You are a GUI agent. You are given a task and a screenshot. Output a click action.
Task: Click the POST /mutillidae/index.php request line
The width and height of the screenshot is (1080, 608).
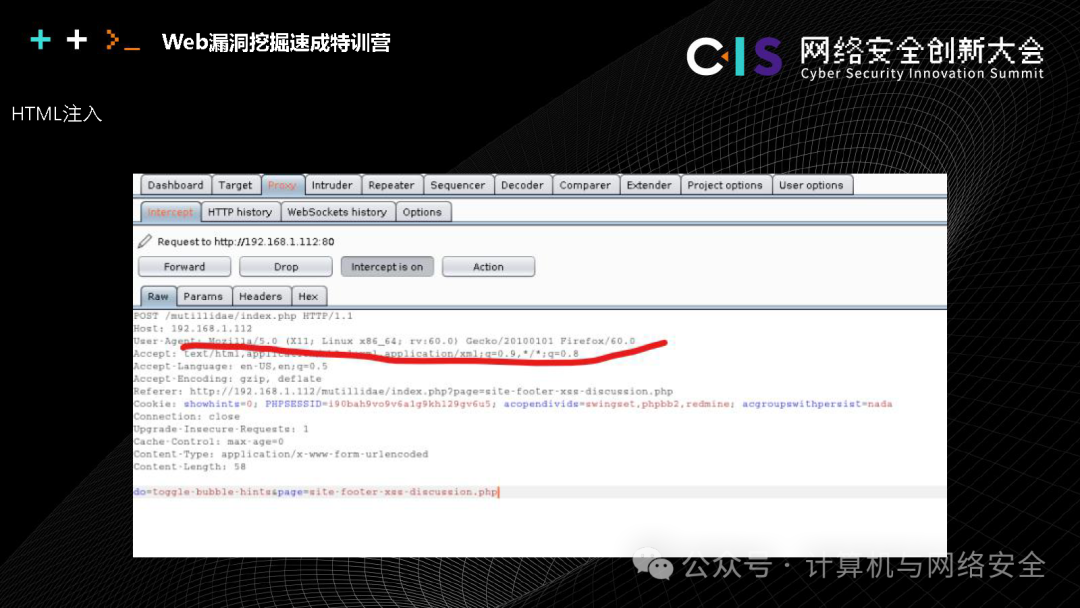[x=243, y=316]
